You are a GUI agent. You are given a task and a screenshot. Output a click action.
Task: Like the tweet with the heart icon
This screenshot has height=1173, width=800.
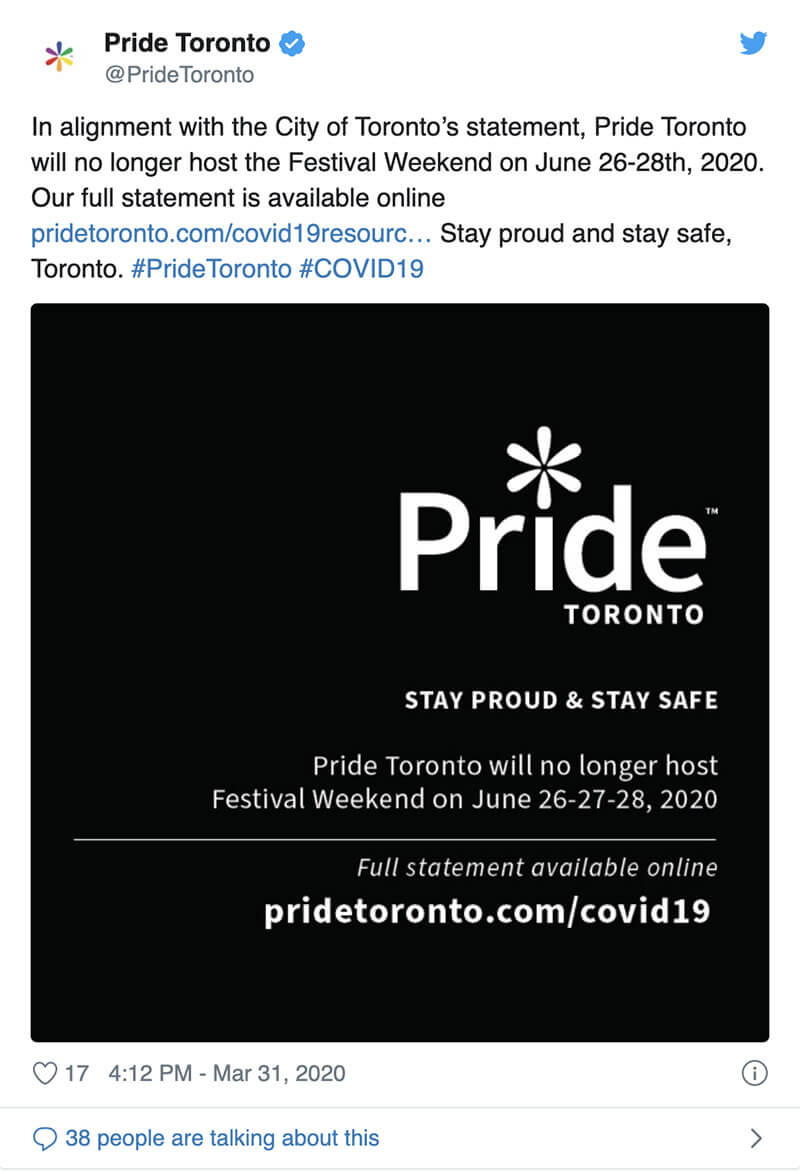[x=45, y=1074]
